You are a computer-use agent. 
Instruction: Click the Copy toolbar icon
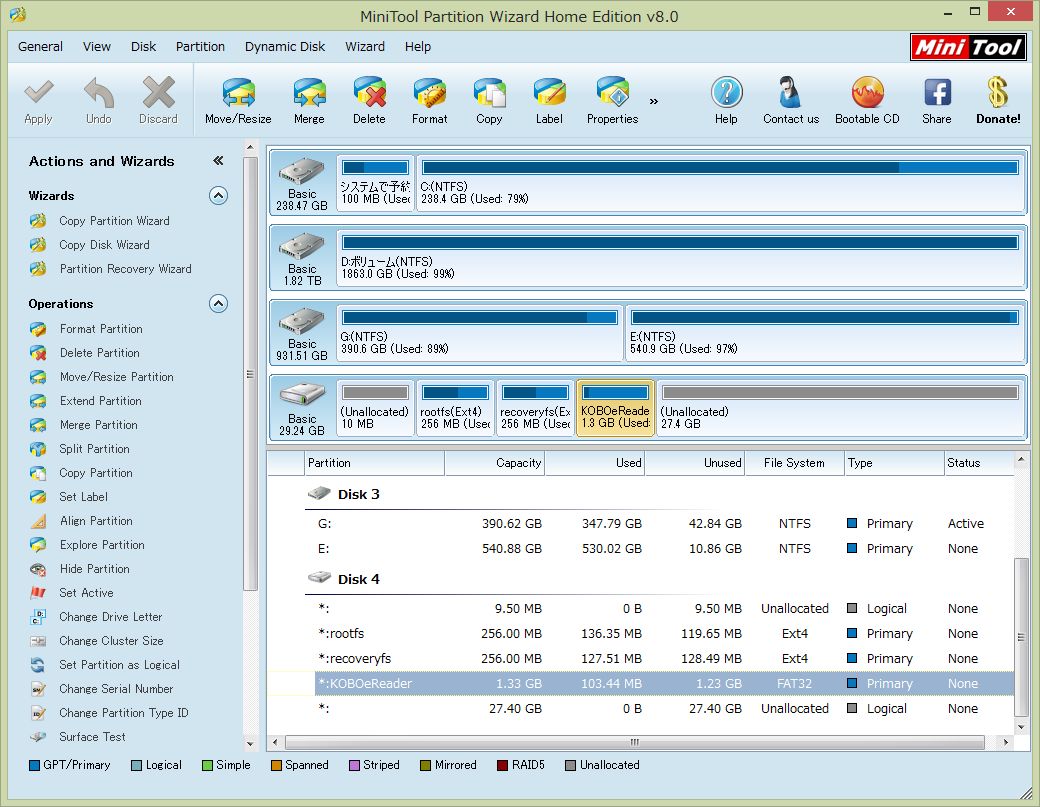(489, 101)
